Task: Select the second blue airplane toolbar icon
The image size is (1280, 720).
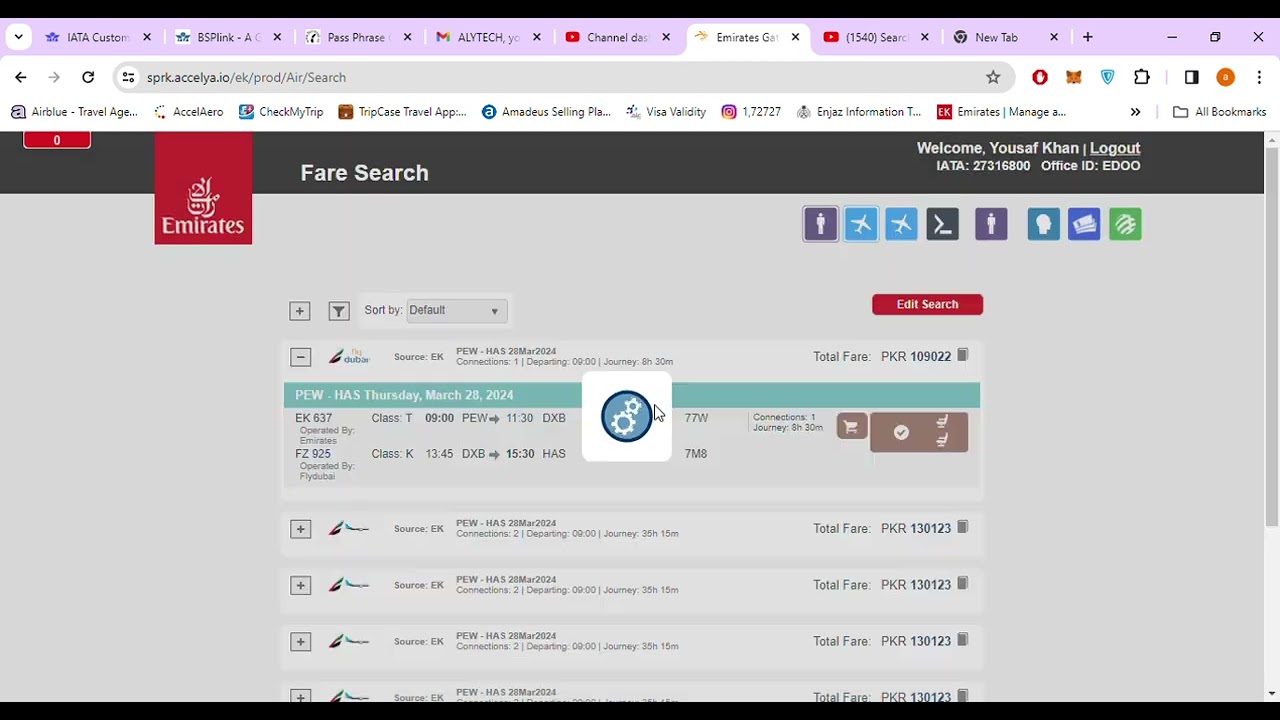Action: (901, 224)
